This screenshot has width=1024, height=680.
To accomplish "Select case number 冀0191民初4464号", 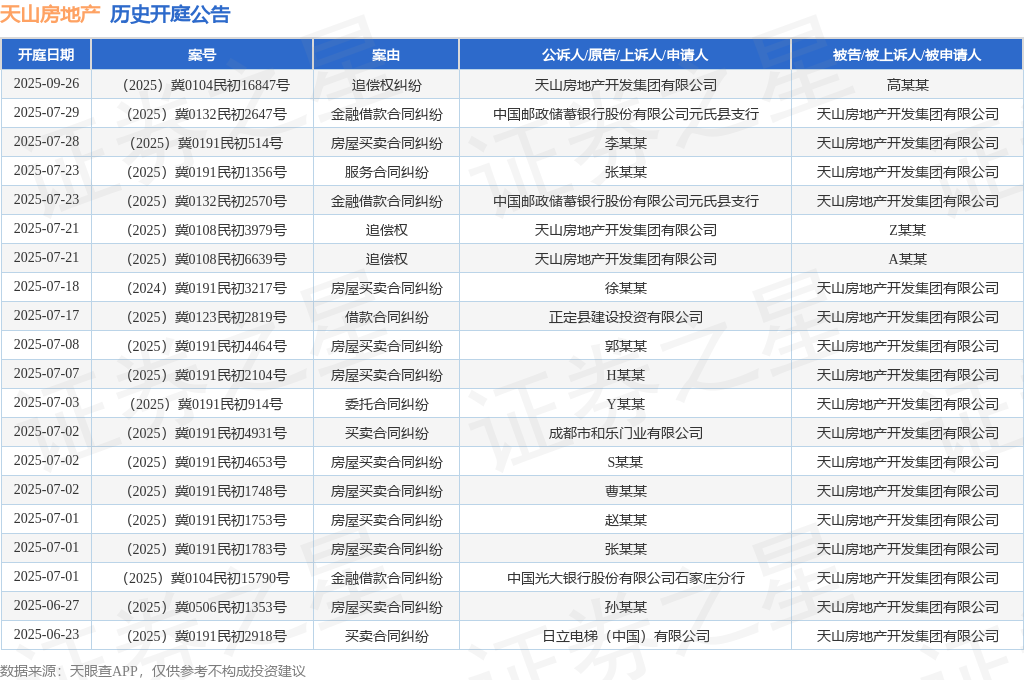I will (x=206, y=346).
